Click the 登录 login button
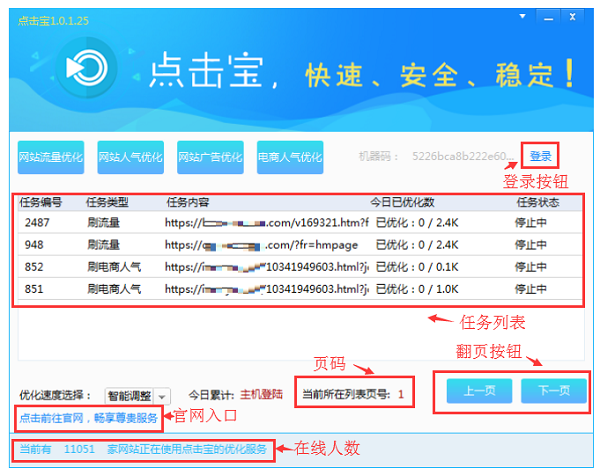Screen dimensions: 600x475 [540, 156]
